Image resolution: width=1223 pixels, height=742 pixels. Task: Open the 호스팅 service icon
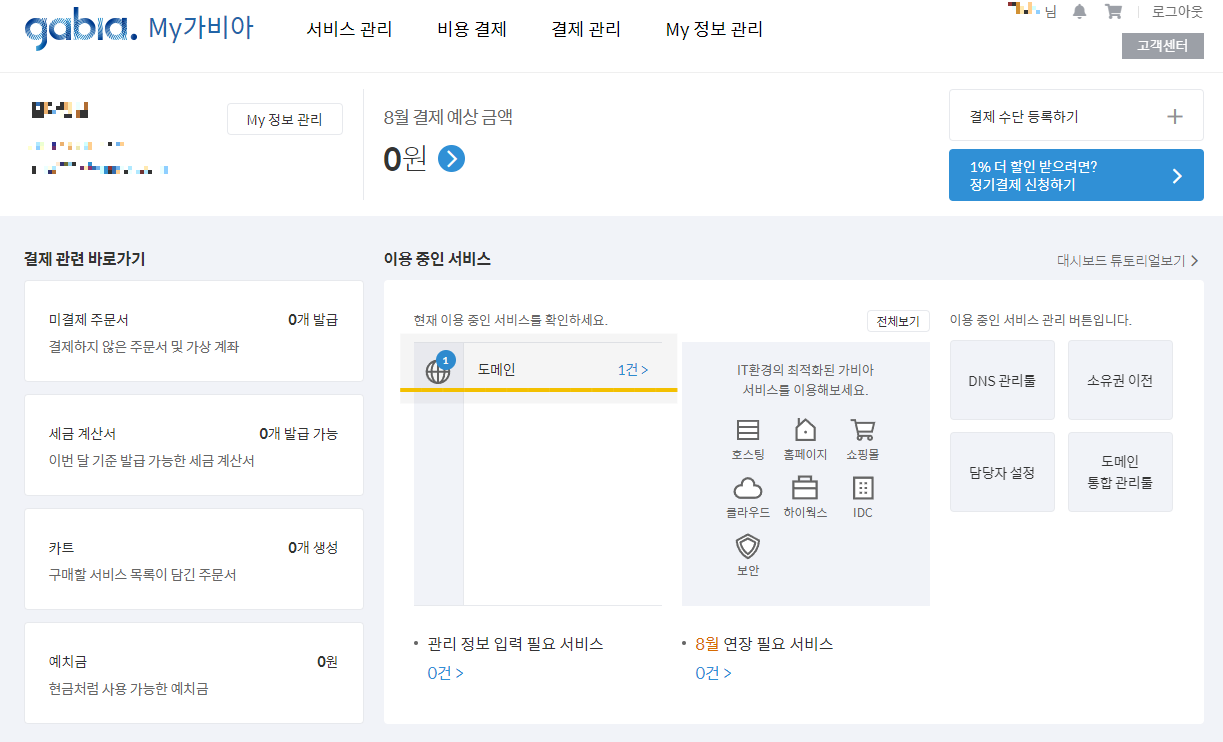coord(748,430)
